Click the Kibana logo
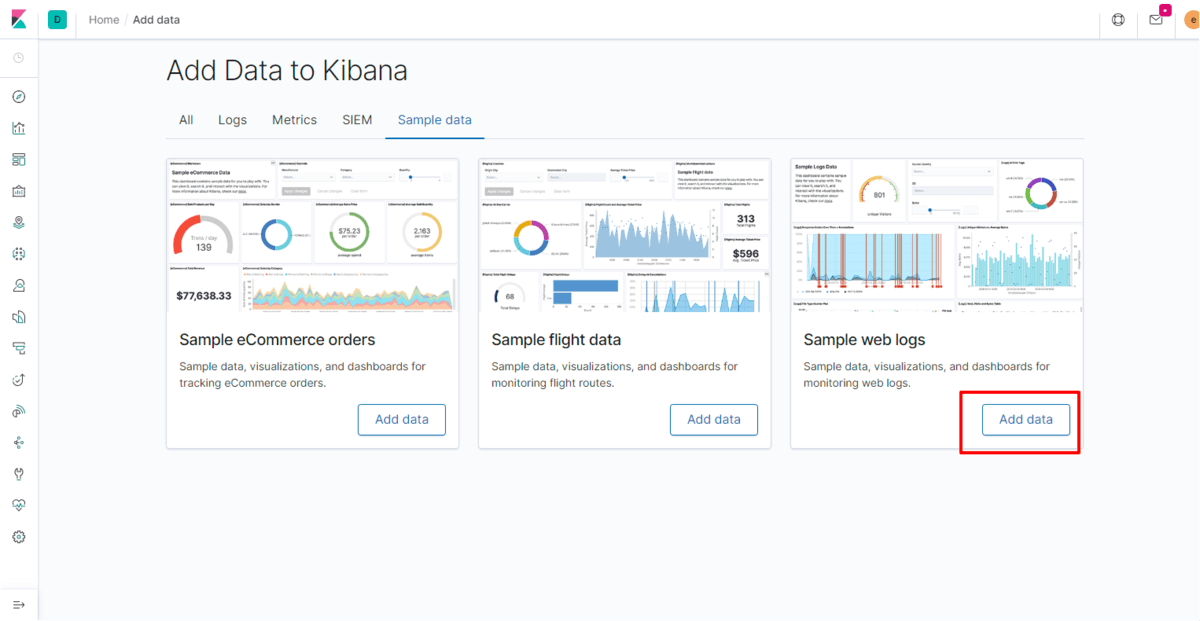Screen dimensions: 1200x621 click(19, 20)
